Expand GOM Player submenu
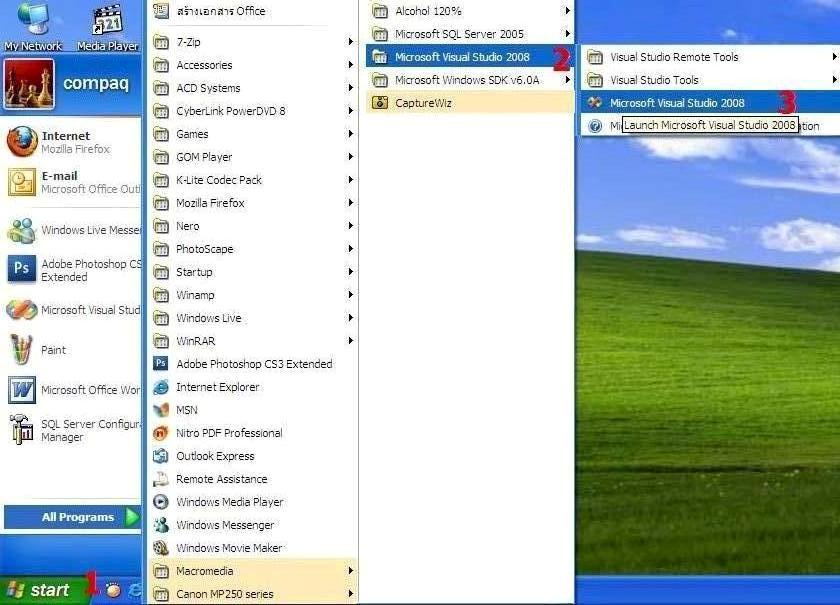Viewport: 840px width, 605px height. click(x=252, y=157)
